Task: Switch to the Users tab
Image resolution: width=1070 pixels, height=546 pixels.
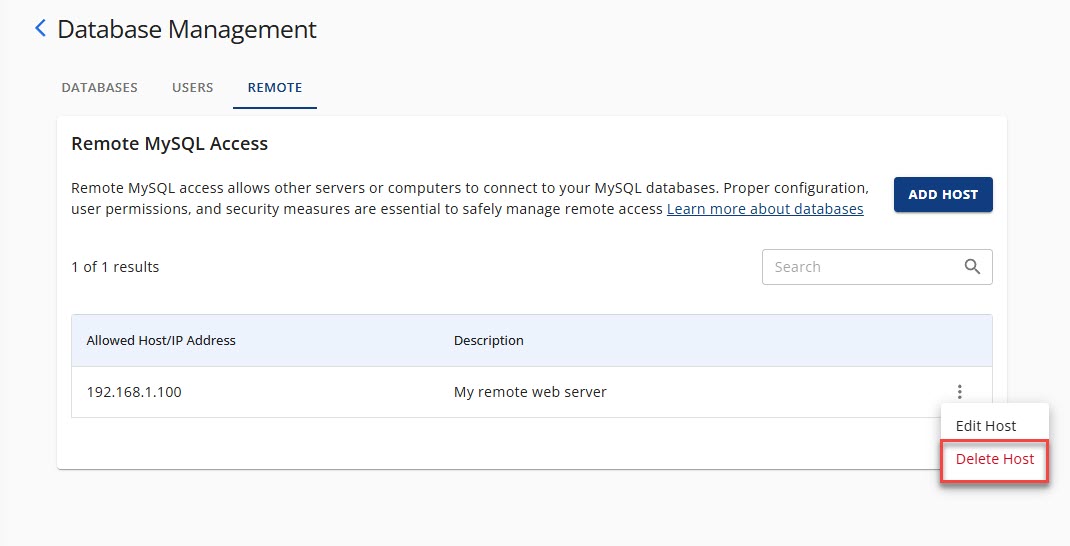Action: click(192, 87)
